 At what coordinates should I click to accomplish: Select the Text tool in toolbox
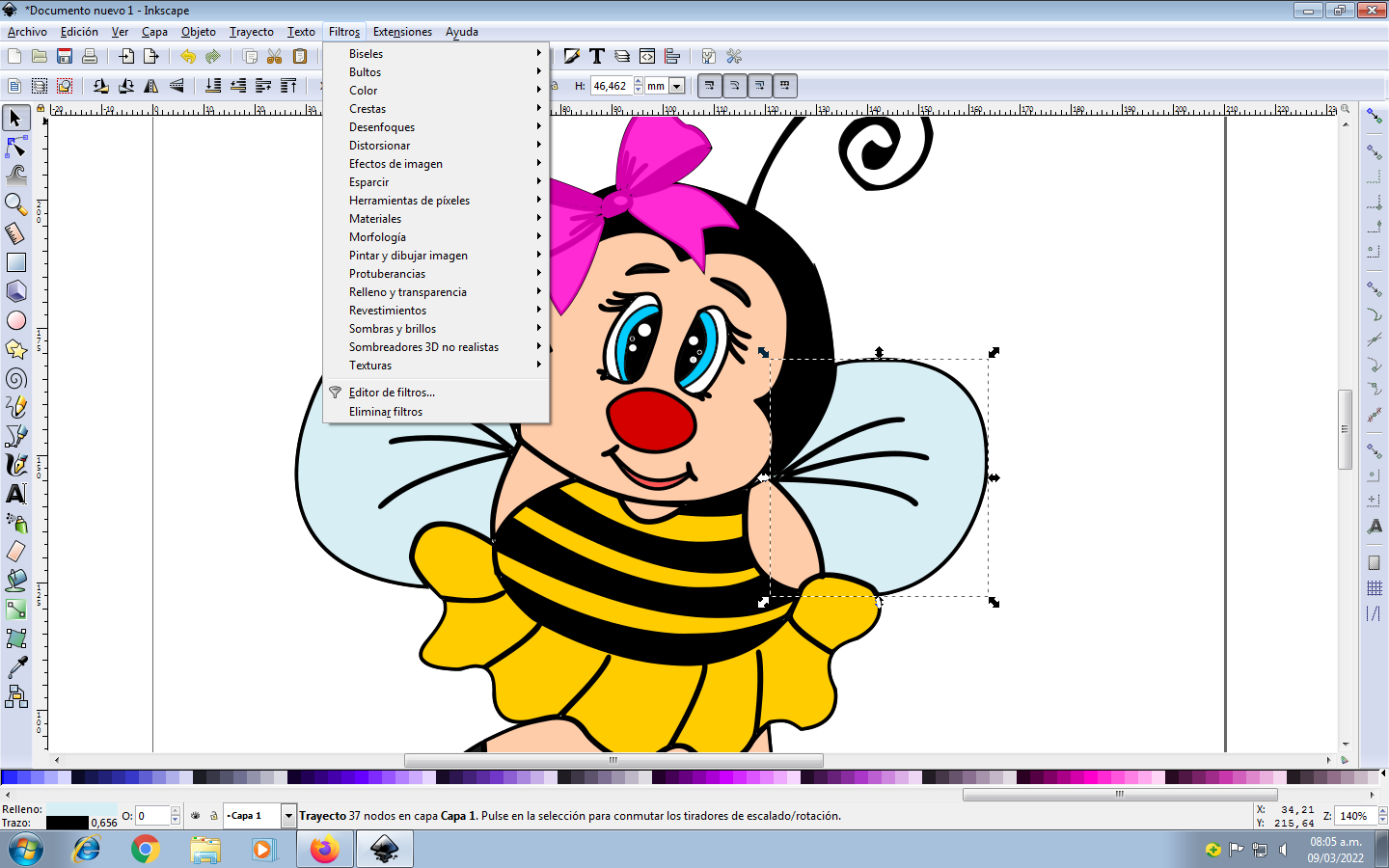point(15,494)
